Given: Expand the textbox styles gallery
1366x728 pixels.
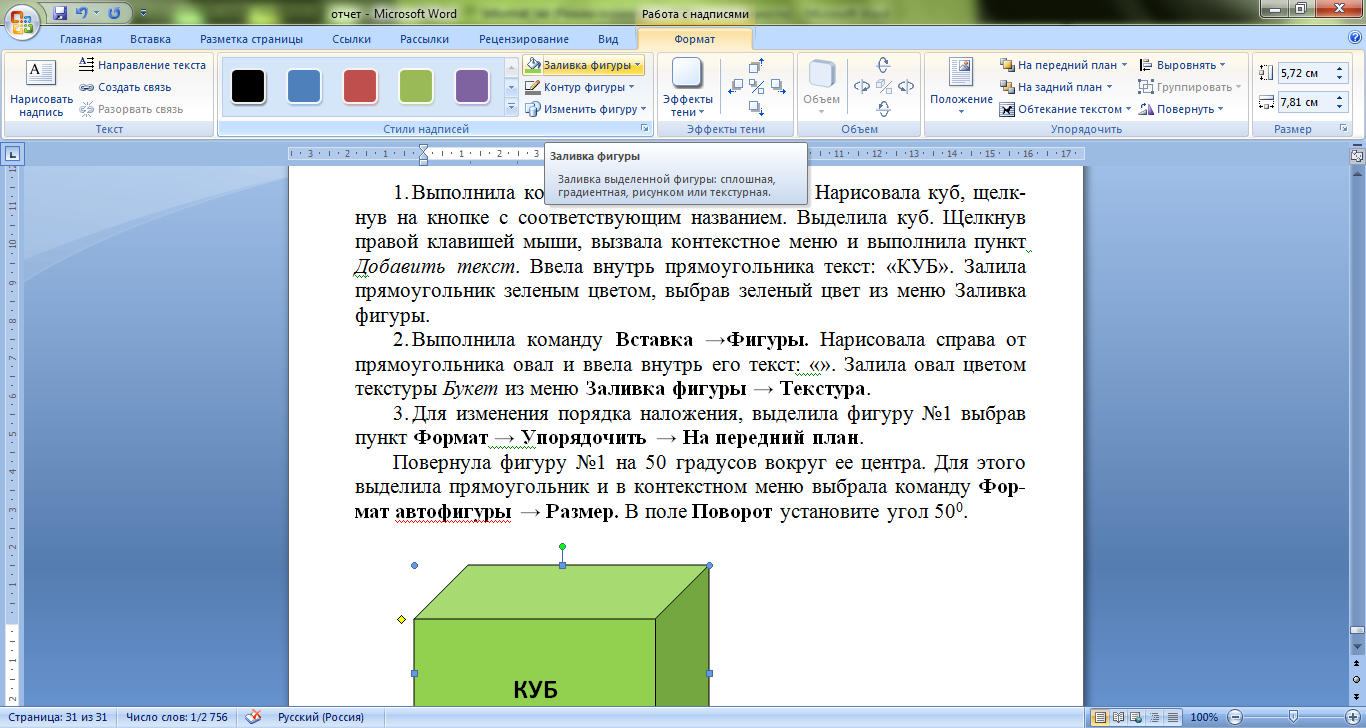Looking at the screenshot, I should click(x=511, y=107).
